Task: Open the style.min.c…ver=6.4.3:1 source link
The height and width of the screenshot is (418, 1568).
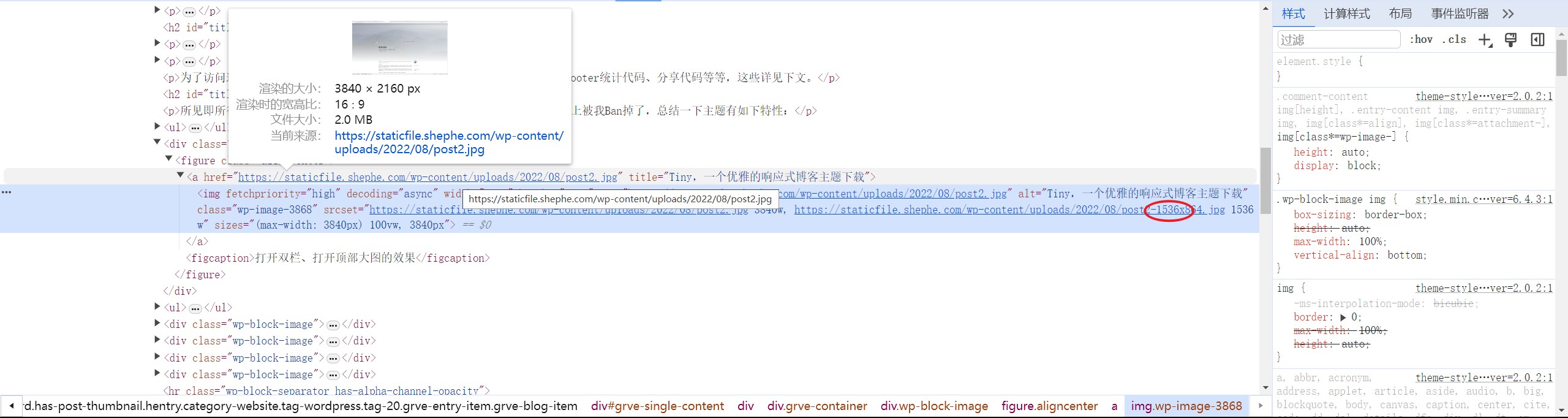Action: tap(1483, 199)
